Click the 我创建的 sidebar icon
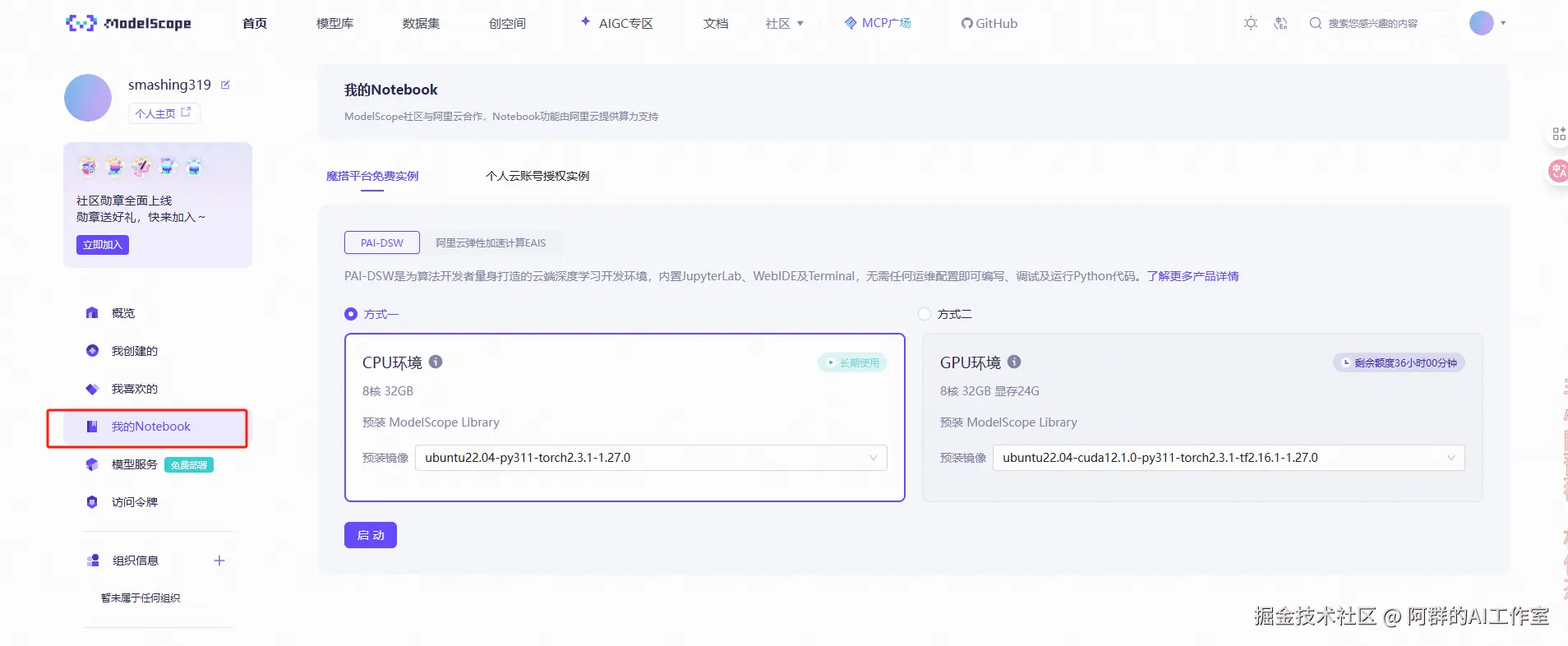Viewport: 1568px width, 646px height. (x=92, y=351)
